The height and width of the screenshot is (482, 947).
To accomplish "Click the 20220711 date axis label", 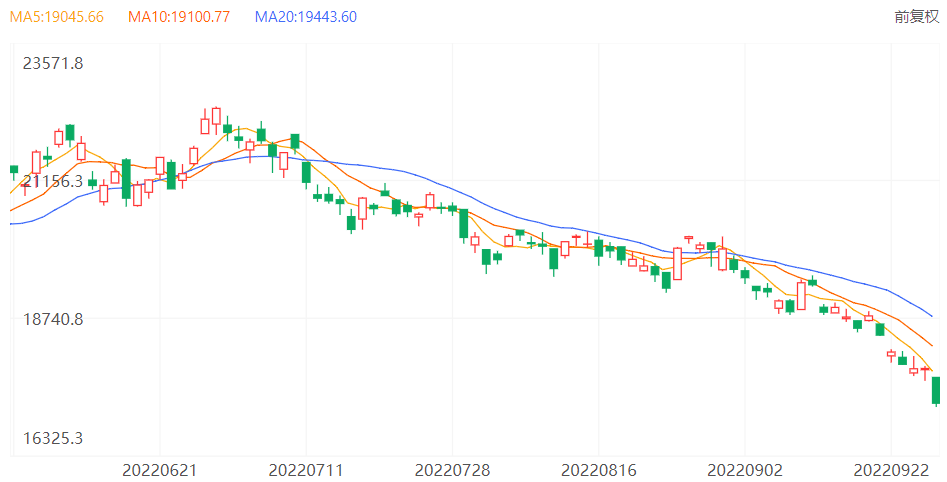I will pos(306,470).
